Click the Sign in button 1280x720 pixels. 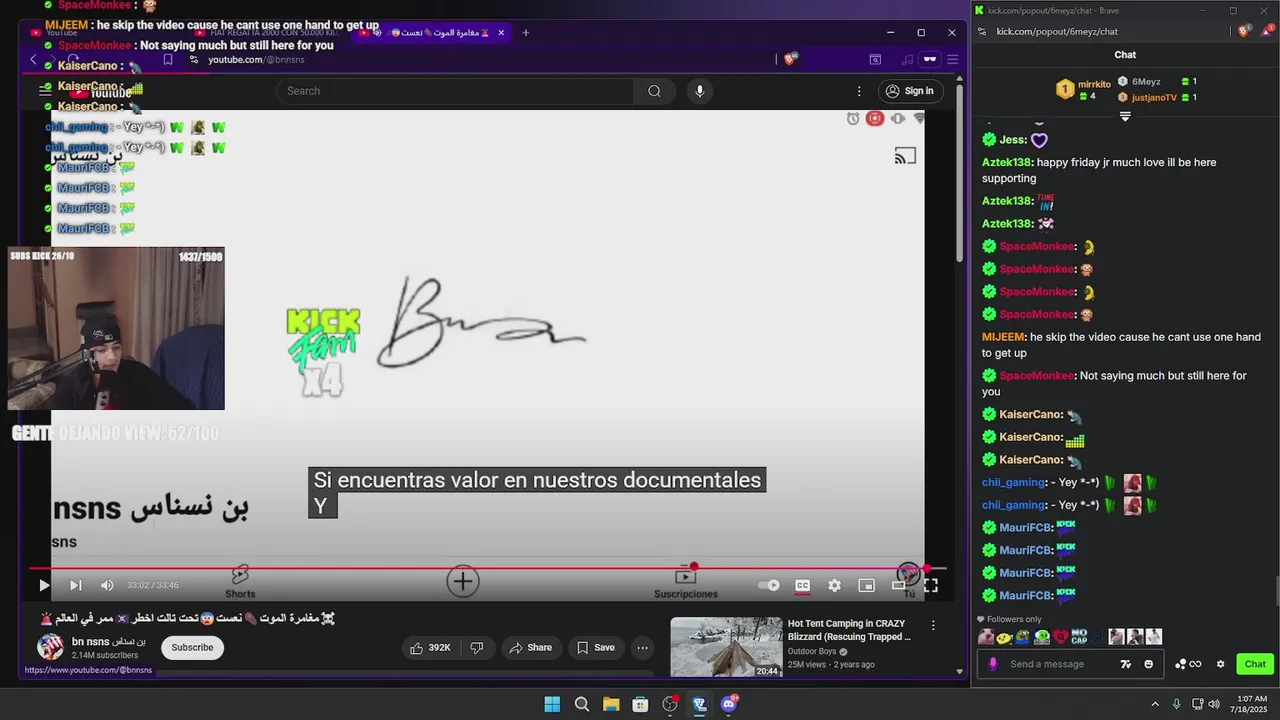point(909,91)
